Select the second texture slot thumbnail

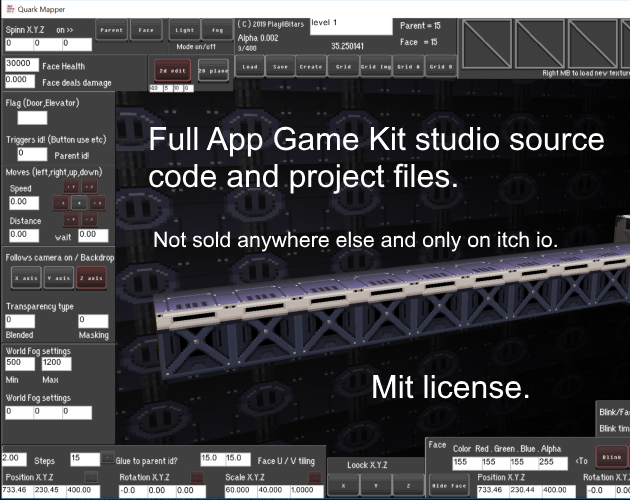tap(540, 44)
